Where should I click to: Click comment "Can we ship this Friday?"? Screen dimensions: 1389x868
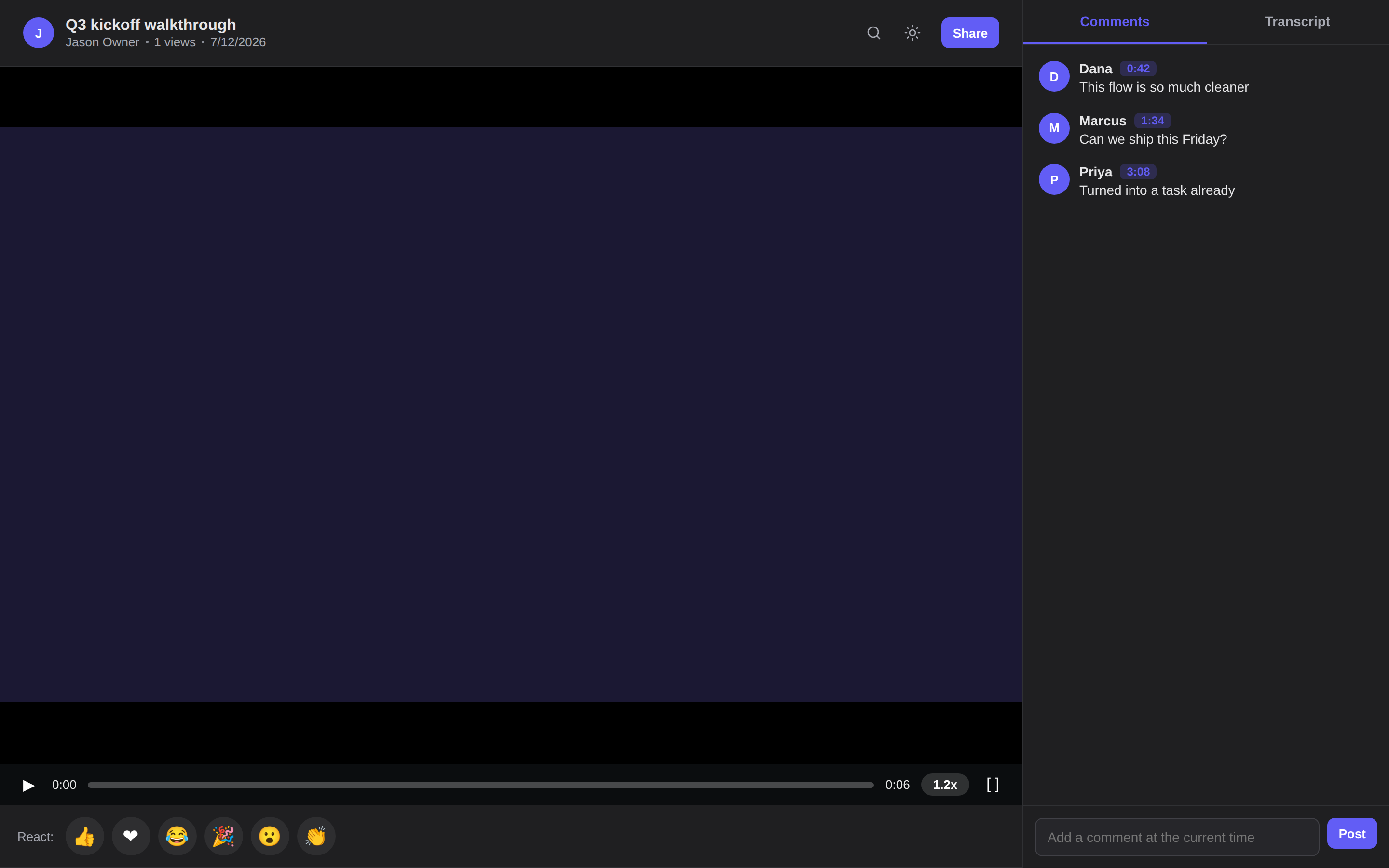coord(1153,139)
